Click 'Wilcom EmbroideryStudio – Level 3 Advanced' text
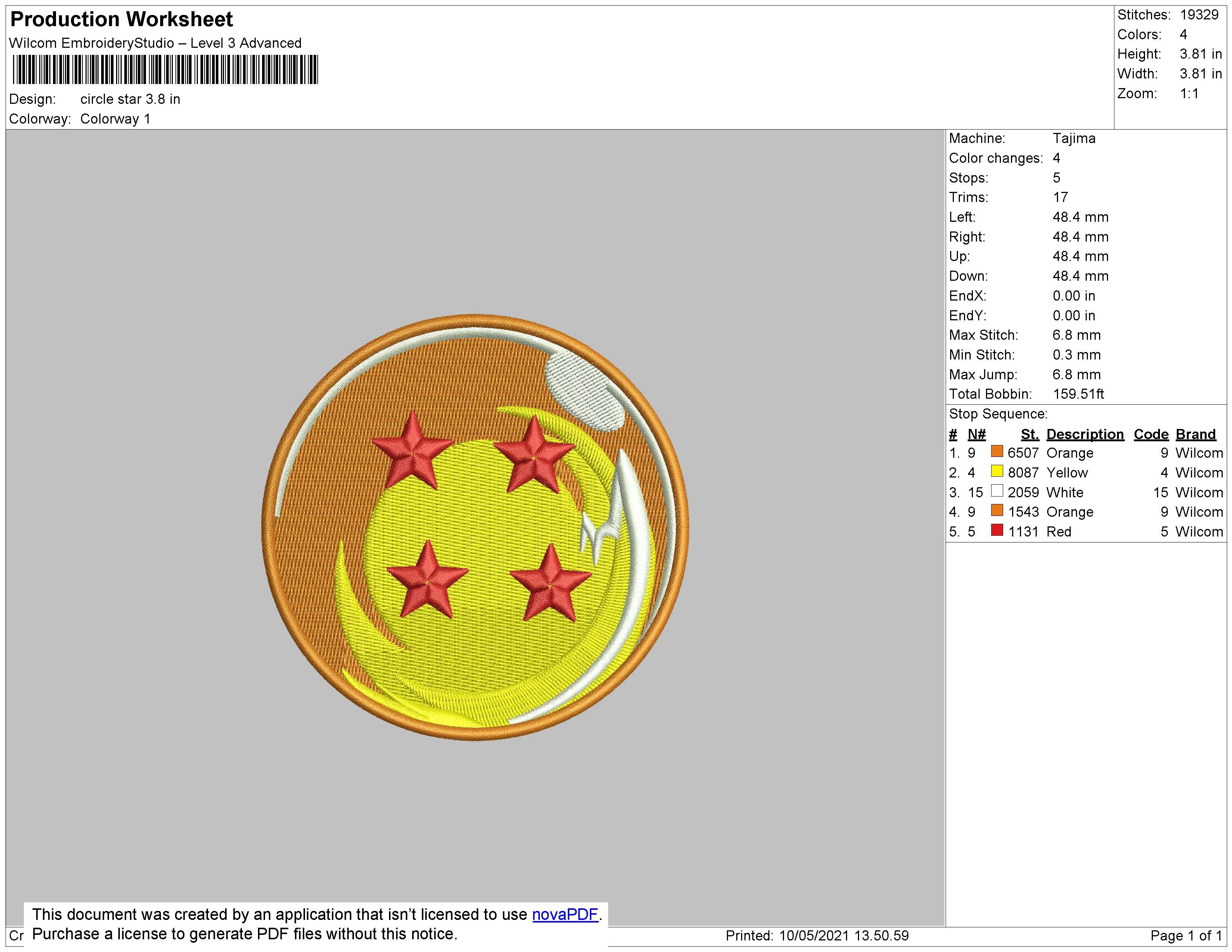Image resolution: width=1232 pixels, height=952 pixels. 155,43
